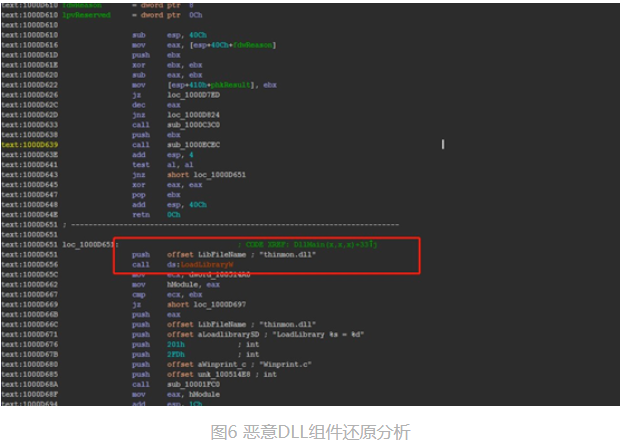
Task: Click the 图6 恶意DLL组件还原分析 caption
Action: pos(310,432)
